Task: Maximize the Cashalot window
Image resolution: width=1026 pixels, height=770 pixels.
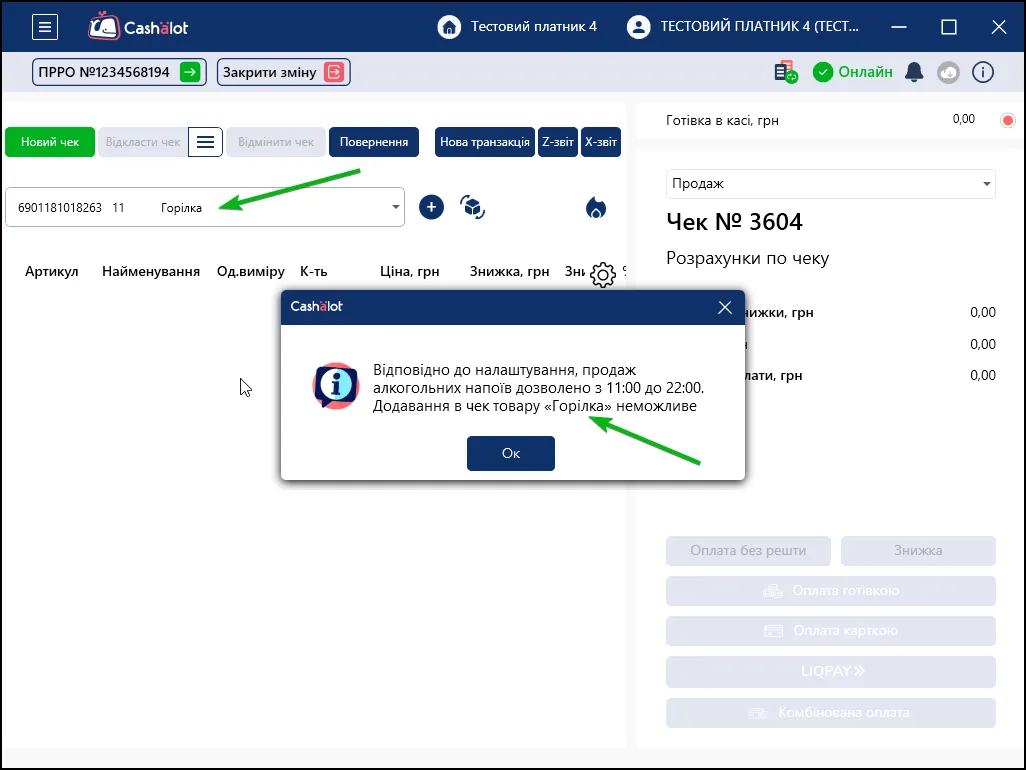Action: coord(949,27)
